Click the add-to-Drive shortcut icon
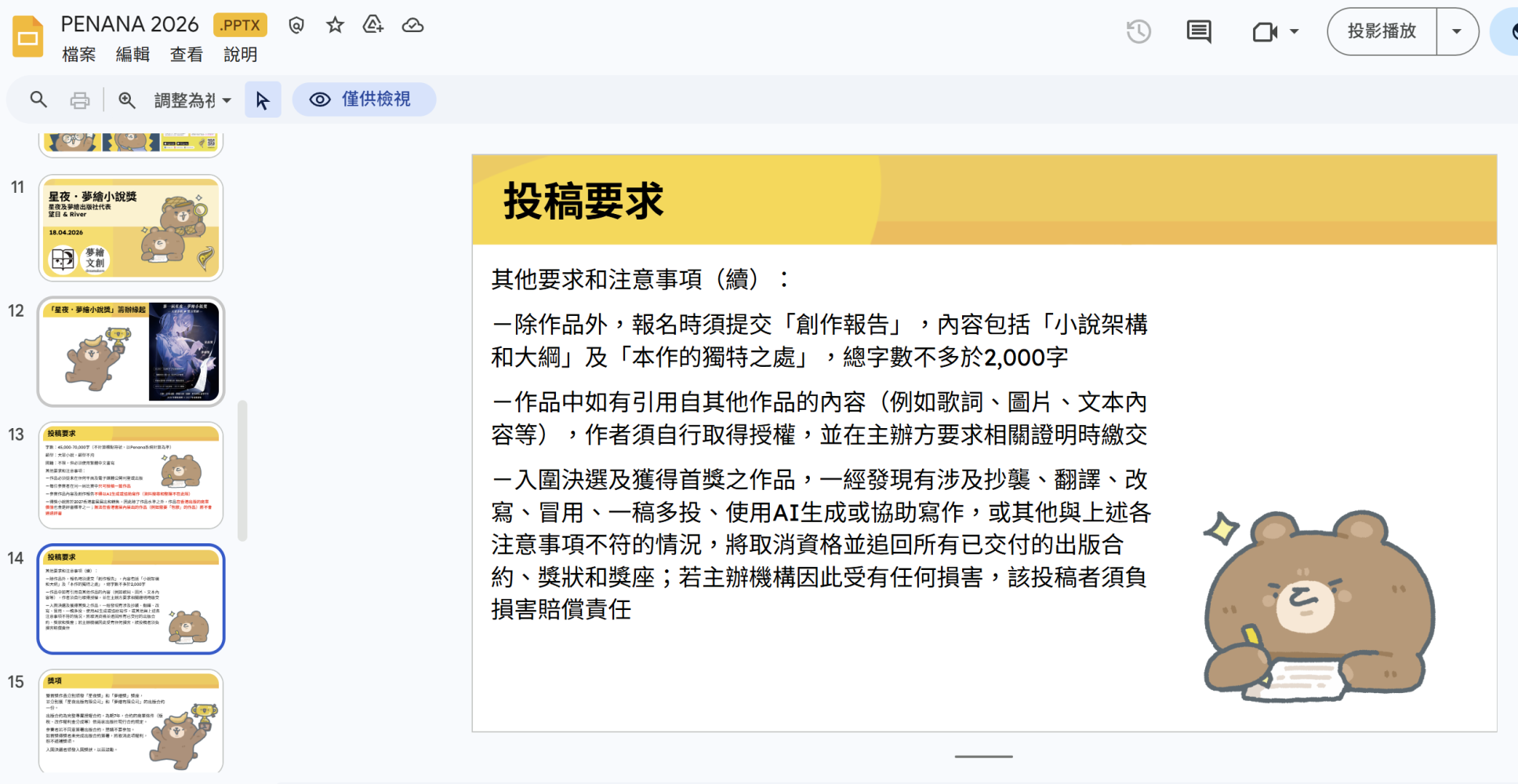Screen dimensions: 1518x784 click(373, 25)
